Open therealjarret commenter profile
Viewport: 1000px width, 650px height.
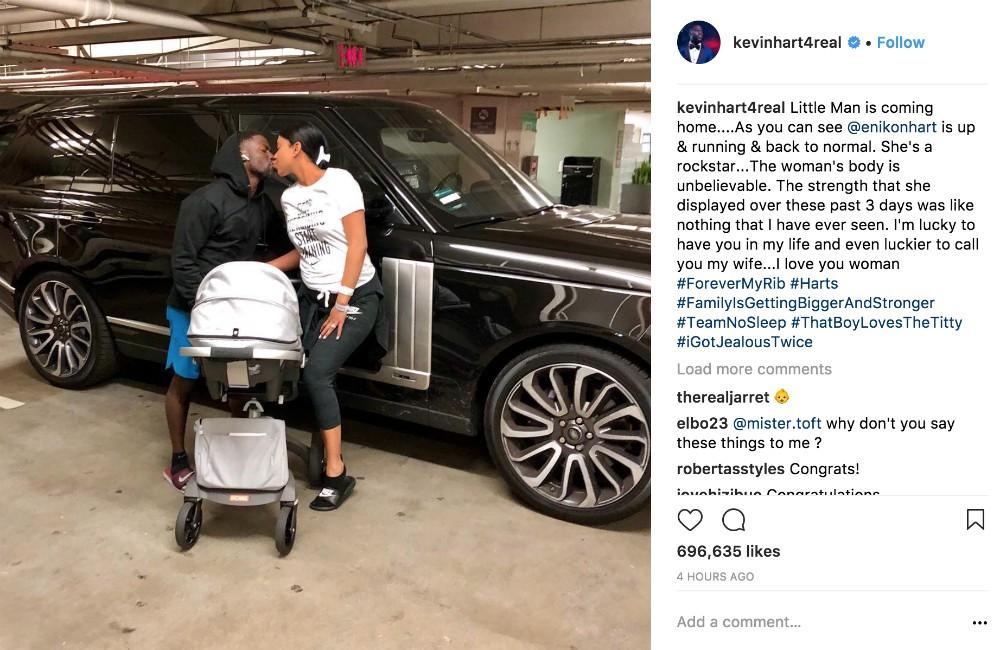pos(723,397)
